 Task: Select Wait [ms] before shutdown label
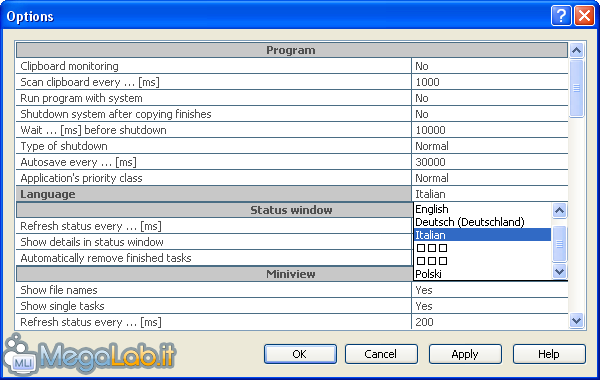(214, 130)
